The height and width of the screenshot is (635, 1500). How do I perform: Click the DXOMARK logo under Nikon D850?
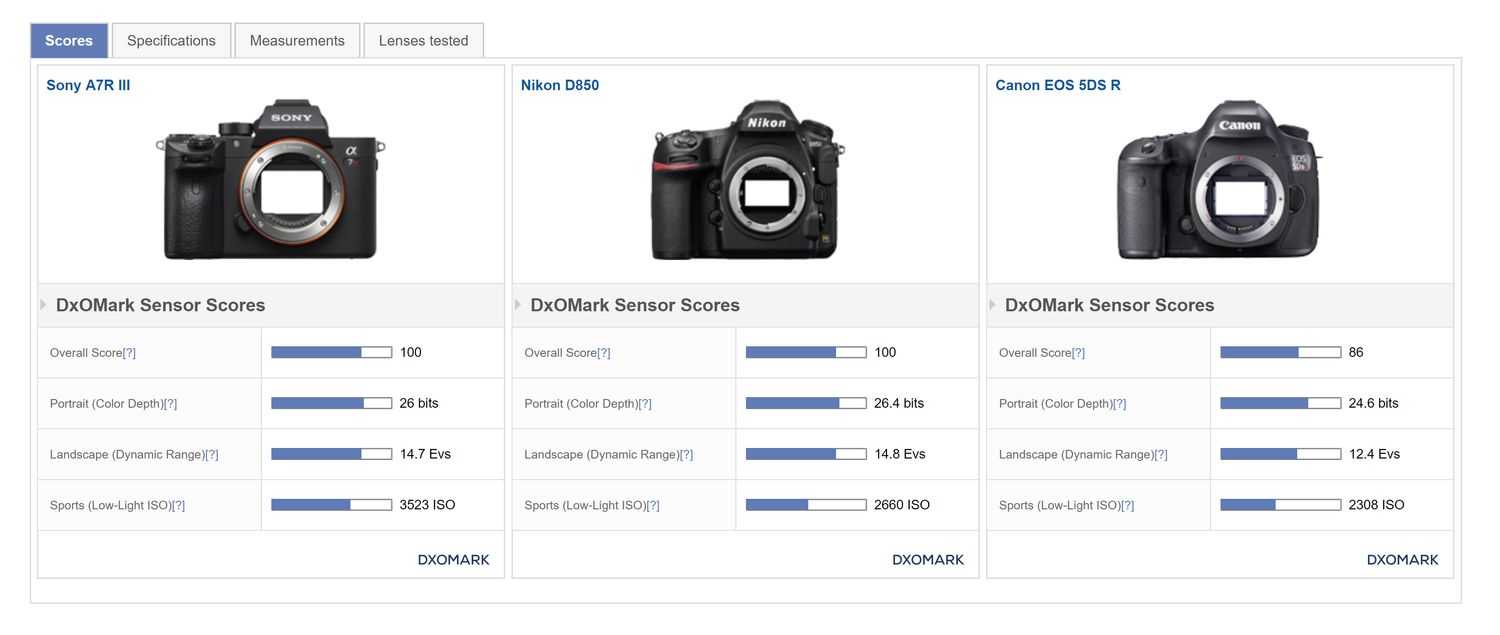click(x=928, y=560)
